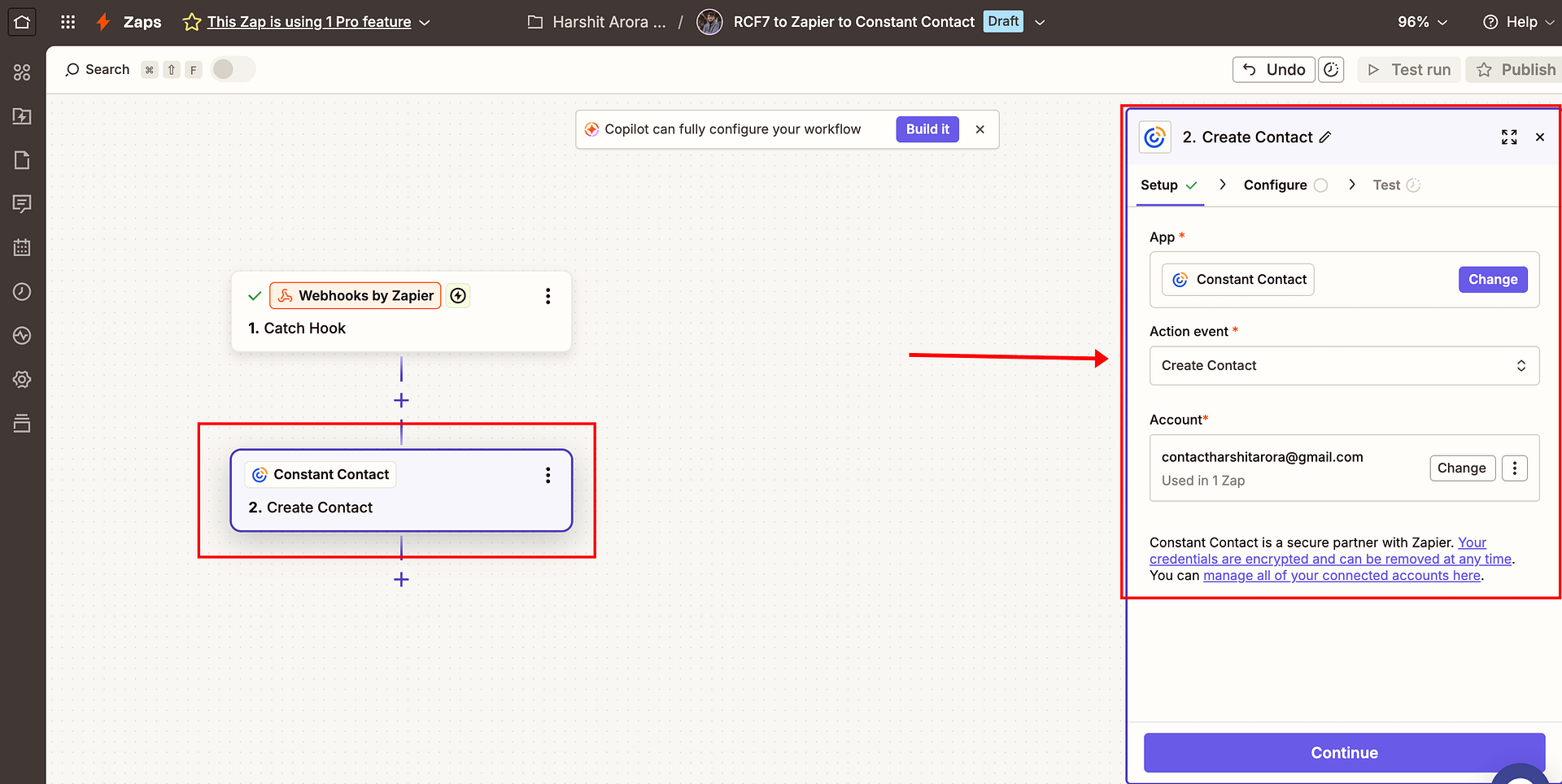Open the 96% zoom dropdown
Image resolution: width=1562 pixels, height=784 pixels.
[1423, 22]
